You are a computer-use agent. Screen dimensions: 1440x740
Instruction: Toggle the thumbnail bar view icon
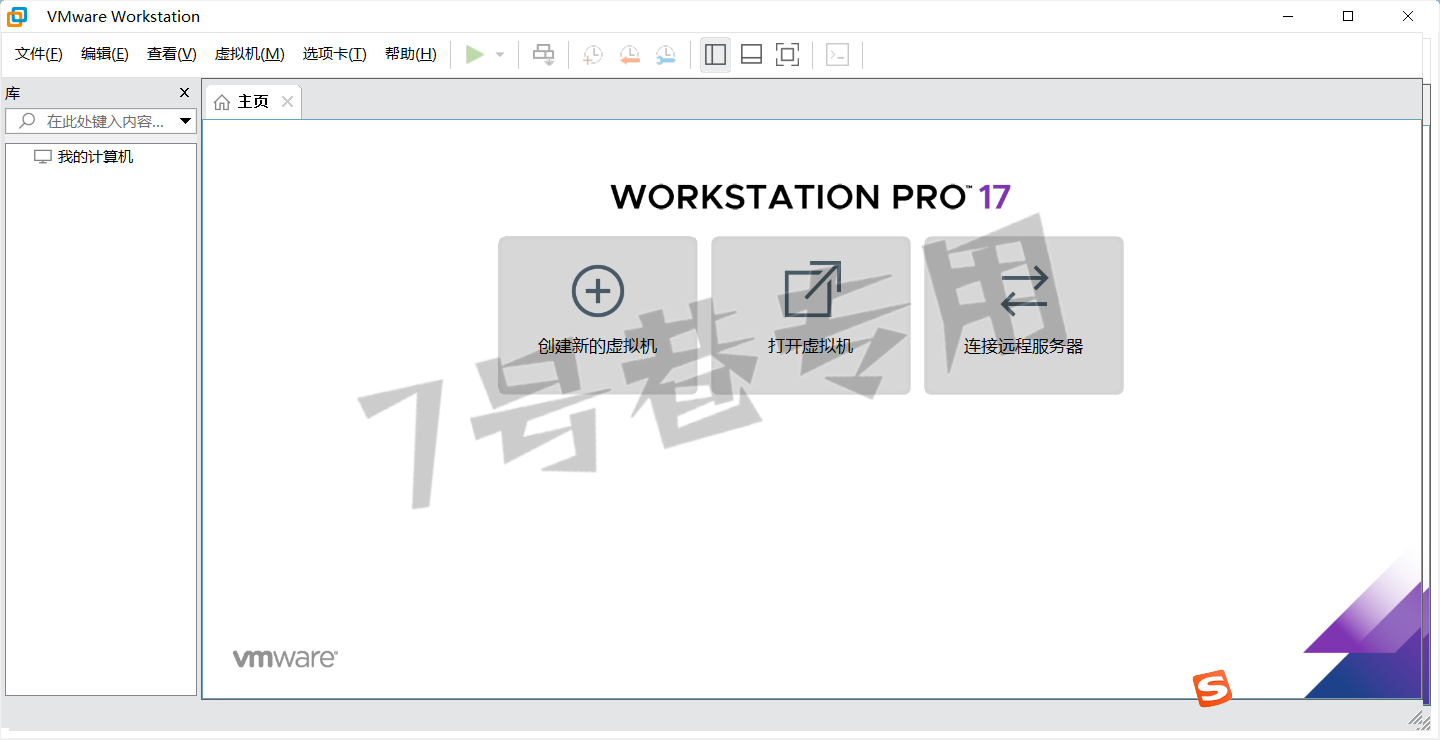[x=751, y=55]
